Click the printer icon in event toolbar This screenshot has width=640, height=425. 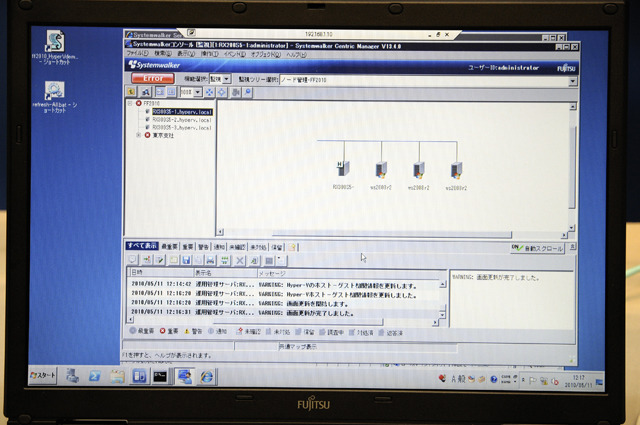coord(210,260)
